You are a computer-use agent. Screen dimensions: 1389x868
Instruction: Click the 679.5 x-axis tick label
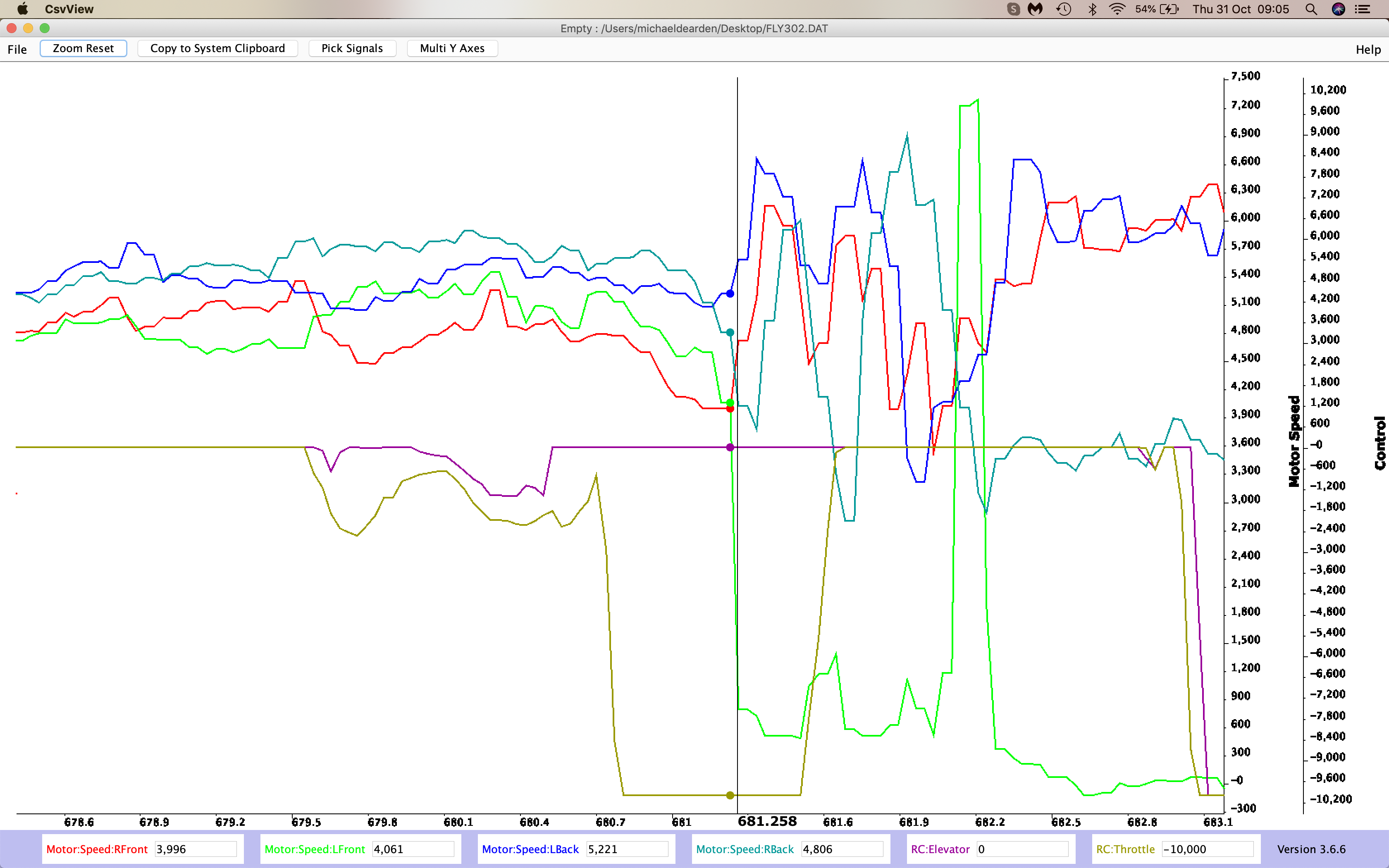pos(306,822)
